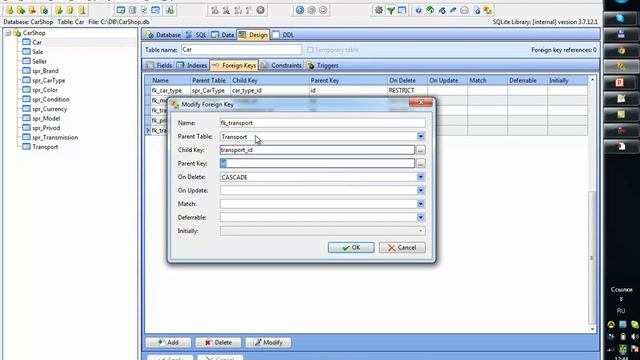Open the Triggers sub-tab
Viewport: 640px width, 360px height.
click(322, 65)
